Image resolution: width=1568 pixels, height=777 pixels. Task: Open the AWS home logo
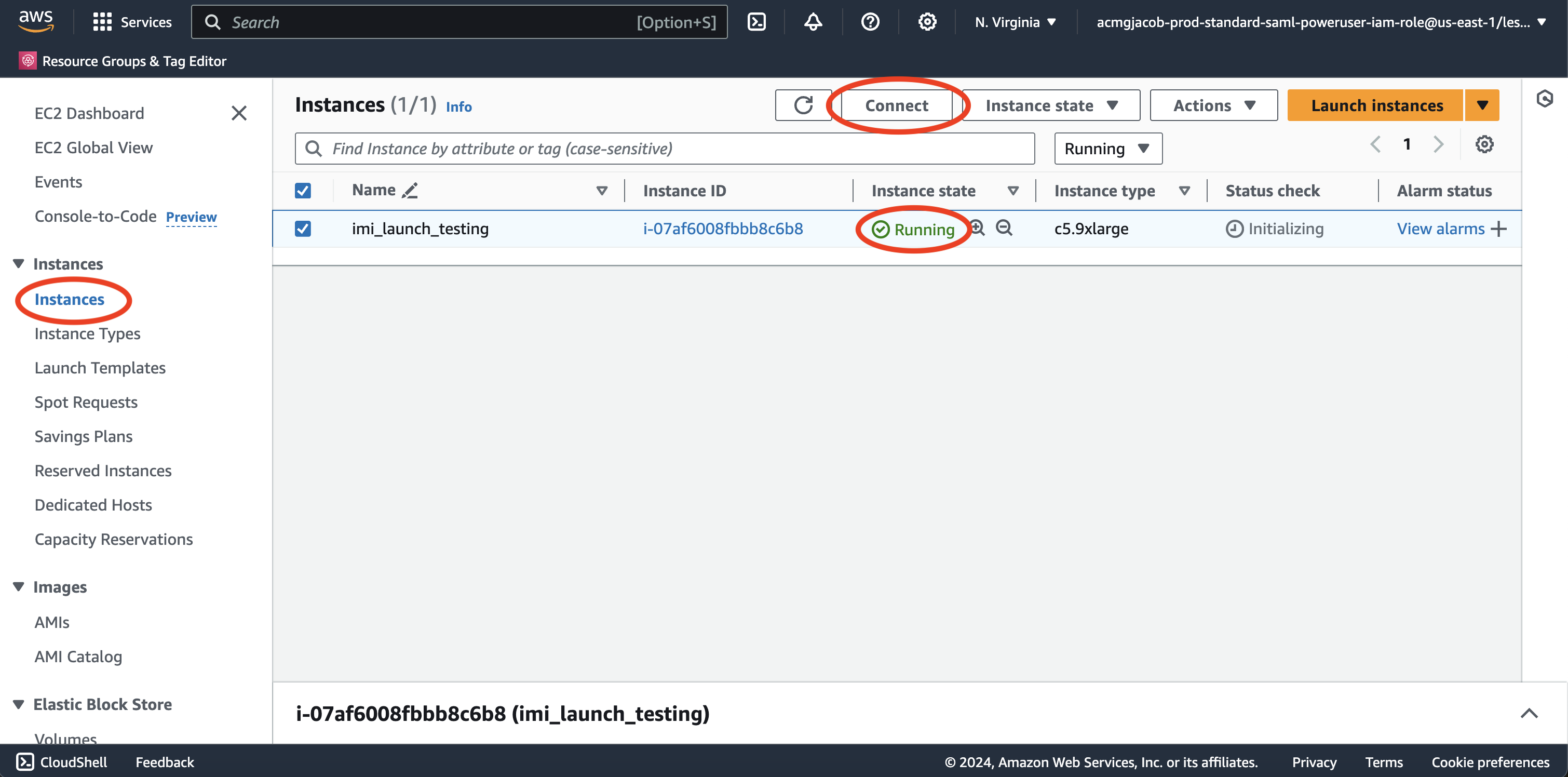pos(36,21)
